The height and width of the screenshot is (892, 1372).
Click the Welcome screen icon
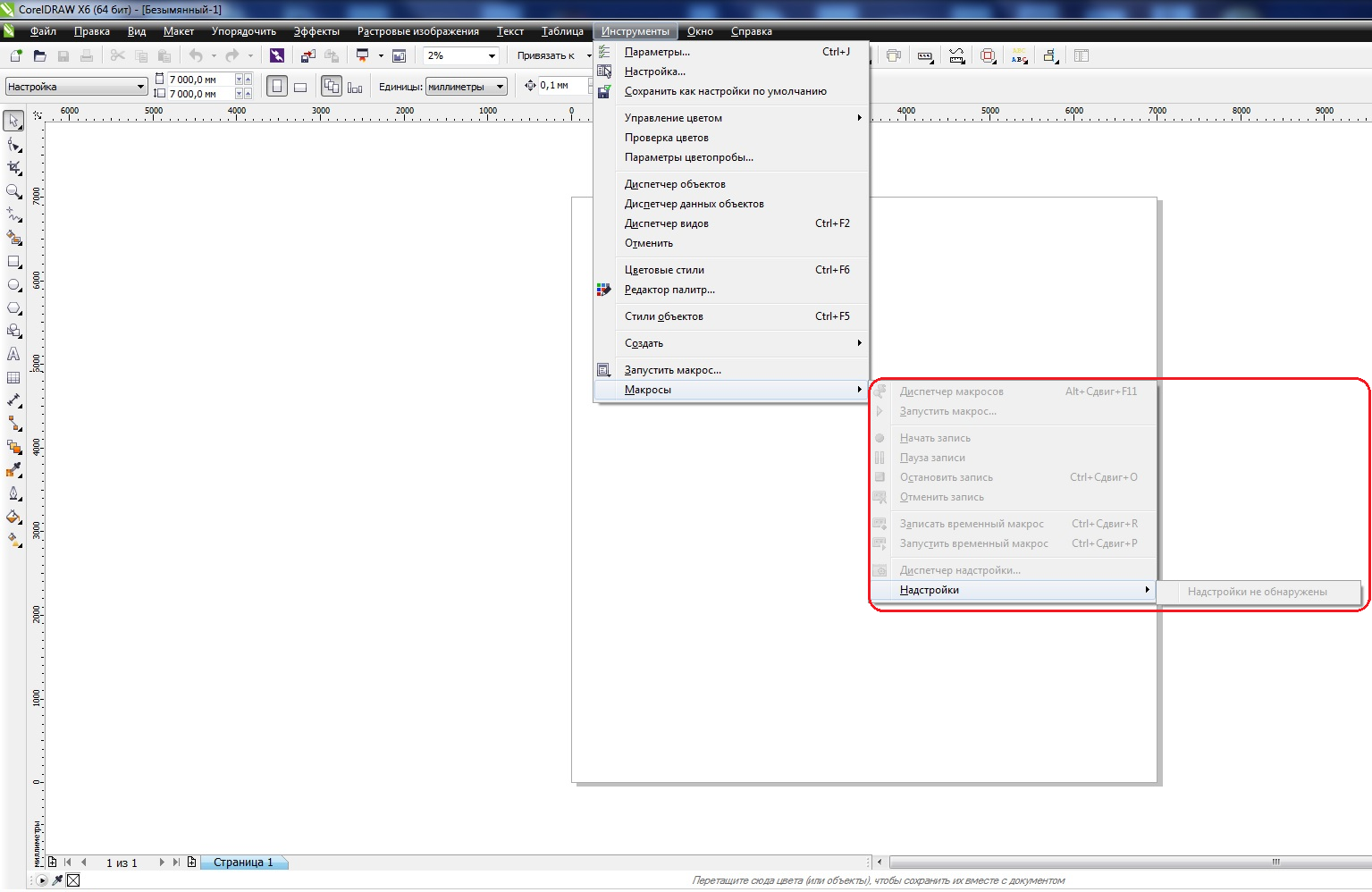(x=400, y=55)
